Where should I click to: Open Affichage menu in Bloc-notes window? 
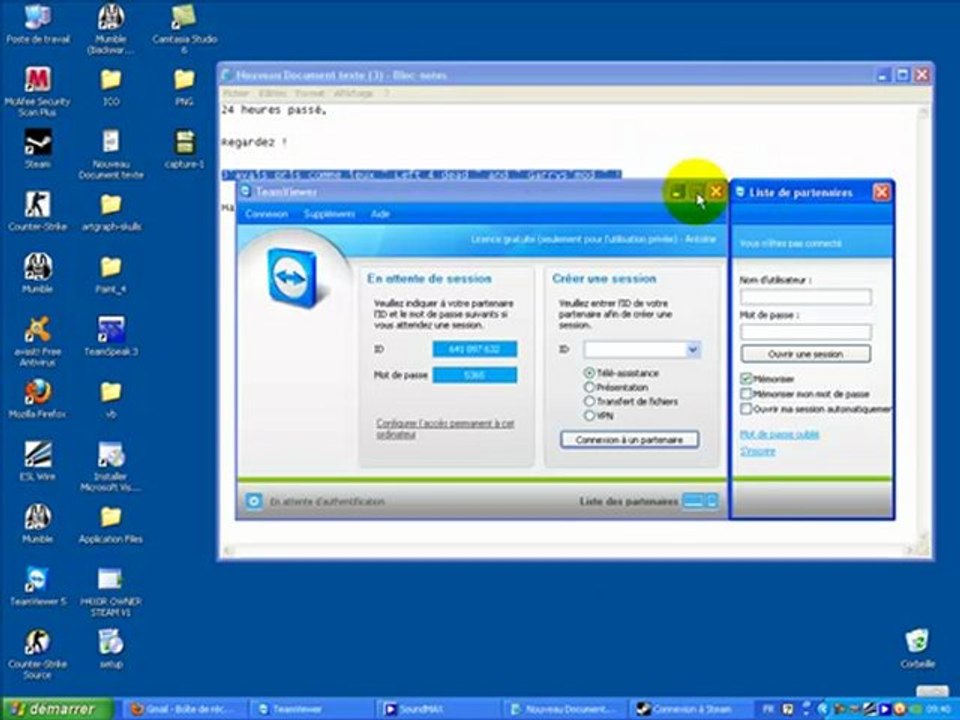[x=353, y=93]
